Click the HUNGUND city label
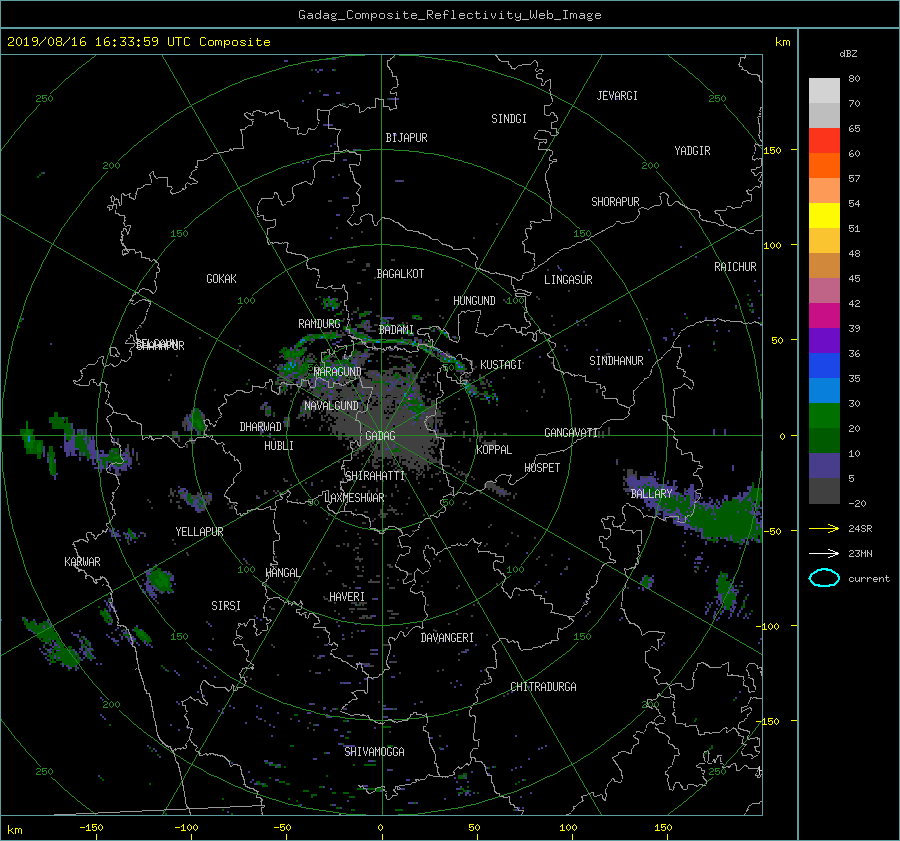 (x=474, y=301)
